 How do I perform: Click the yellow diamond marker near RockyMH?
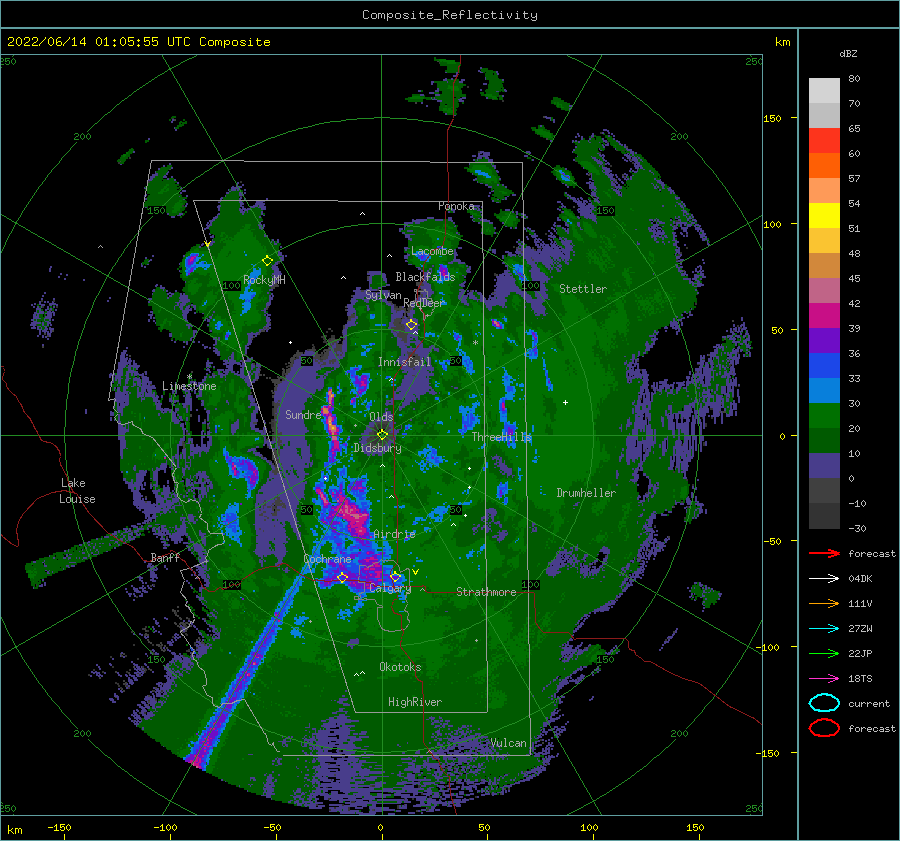(x=267, y=261)
